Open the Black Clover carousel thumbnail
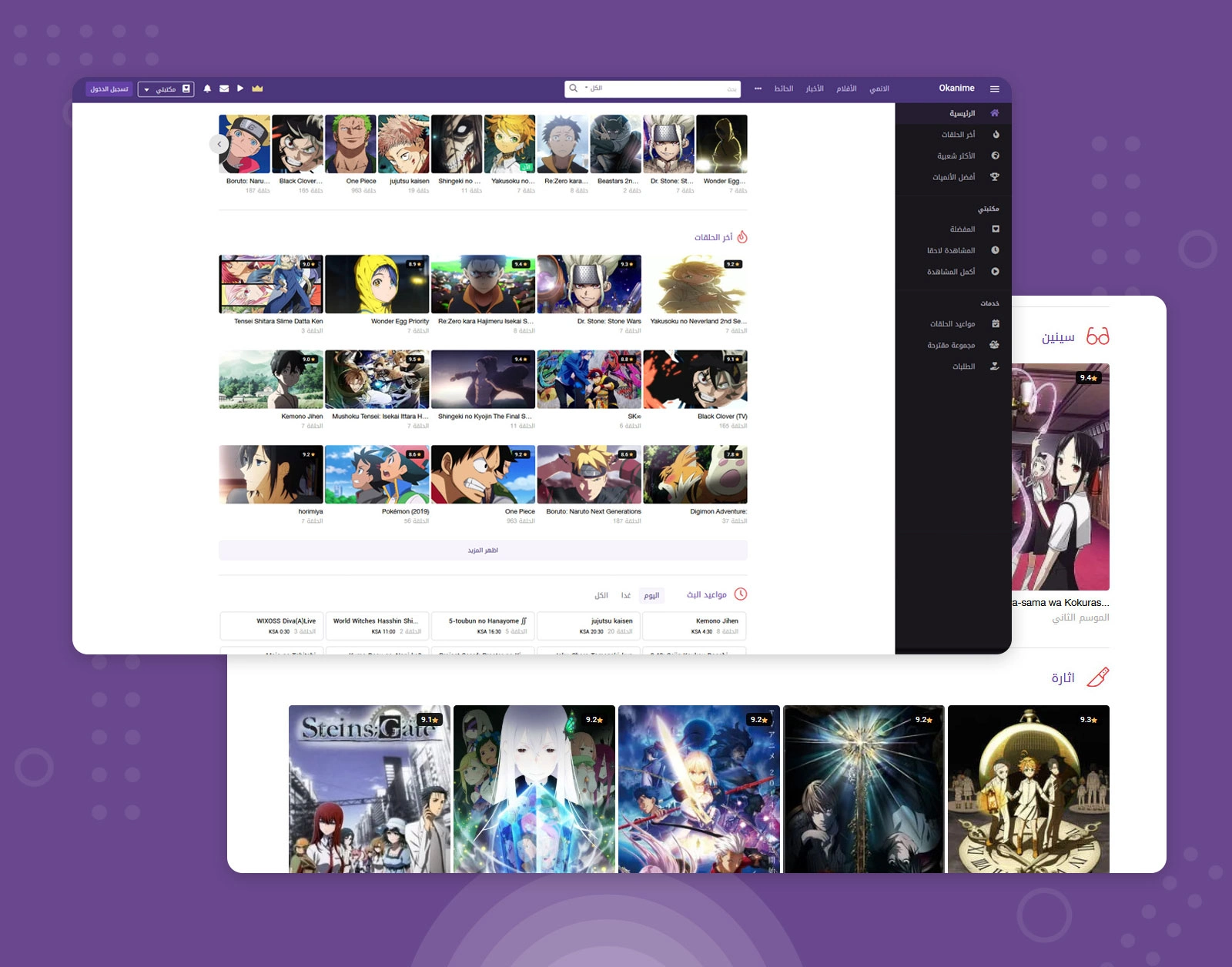Image resolution: width=1232 pixels, height=967 pixels. [x=298, y=144]
